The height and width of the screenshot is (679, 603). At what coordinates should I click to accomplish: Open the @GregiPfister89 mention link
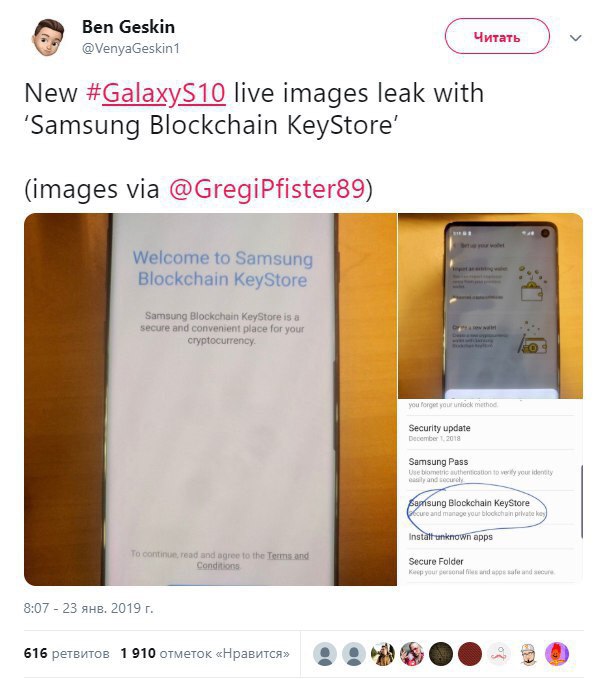267,189
